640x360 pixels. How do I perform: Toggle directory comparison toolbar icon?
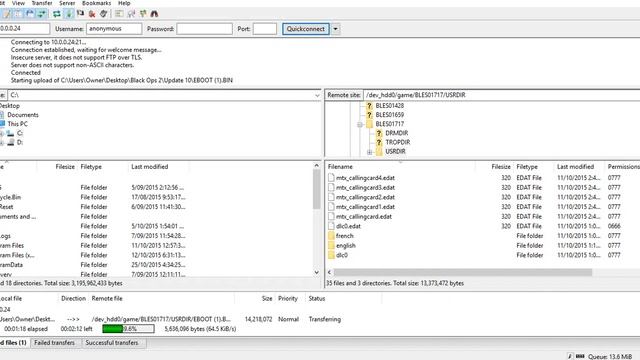click(x=131, y=14)
